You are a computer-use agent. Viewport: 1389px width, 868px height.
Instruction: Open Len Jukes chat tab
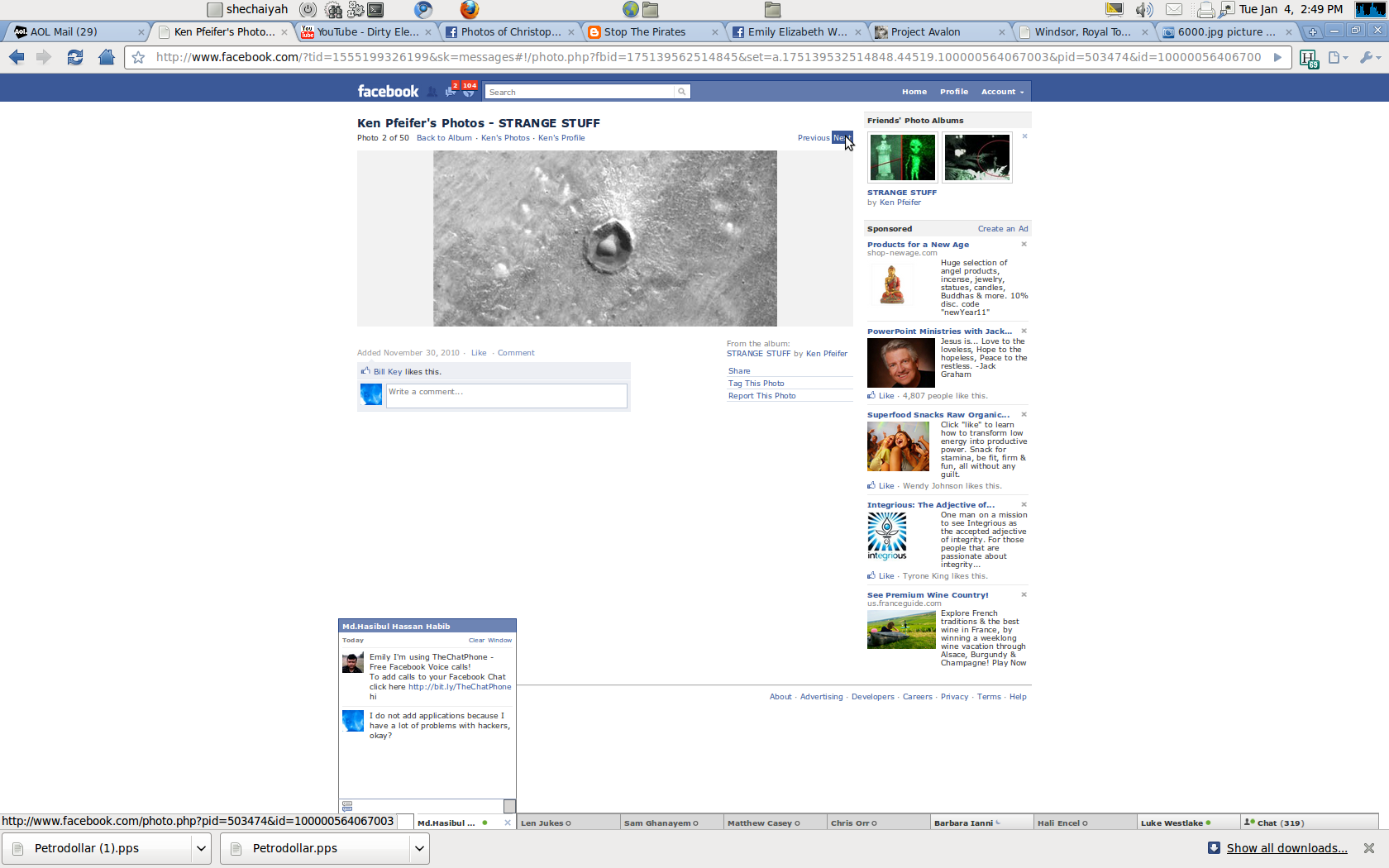coord(568,823)
